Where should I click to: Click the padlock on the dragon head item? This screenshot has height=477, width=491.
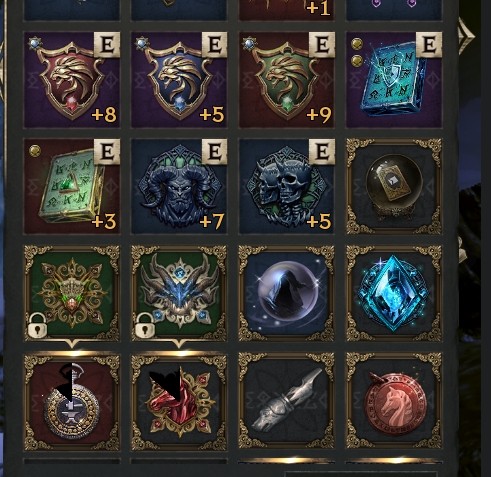click(145, 325)
